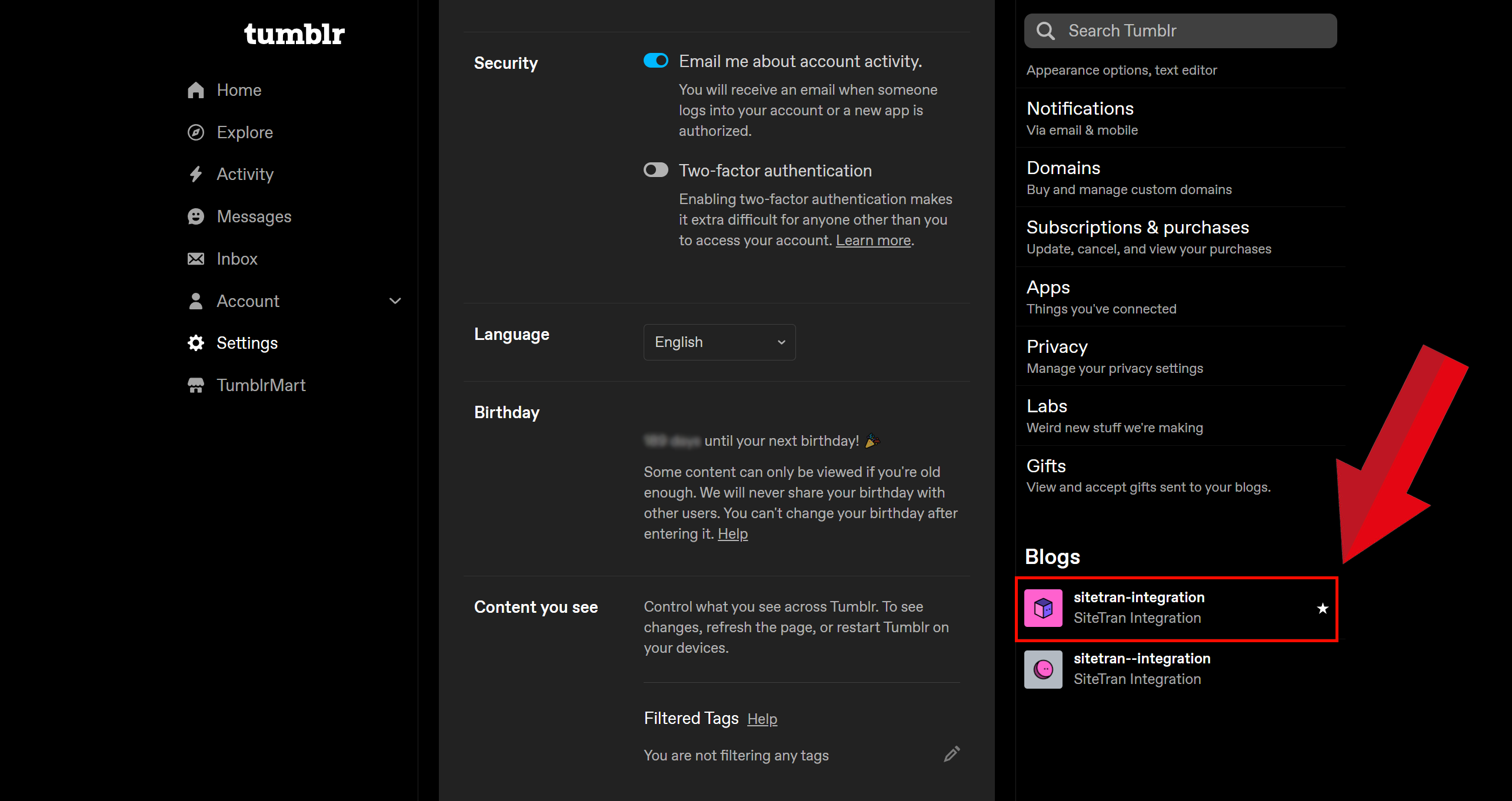The width and height of the screenshot is (1512, 801).
Task: Click the two-factor Learn more link
Action: (873, 241)
